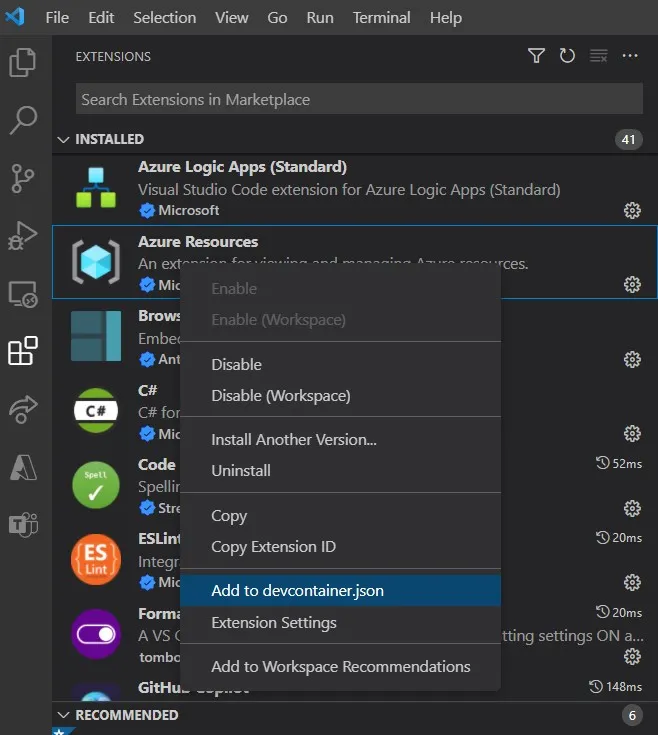Viewport: 658px width, 735px height.
Task: Open manage gear on the Browser extension row
Action: [x=632, y=360]
